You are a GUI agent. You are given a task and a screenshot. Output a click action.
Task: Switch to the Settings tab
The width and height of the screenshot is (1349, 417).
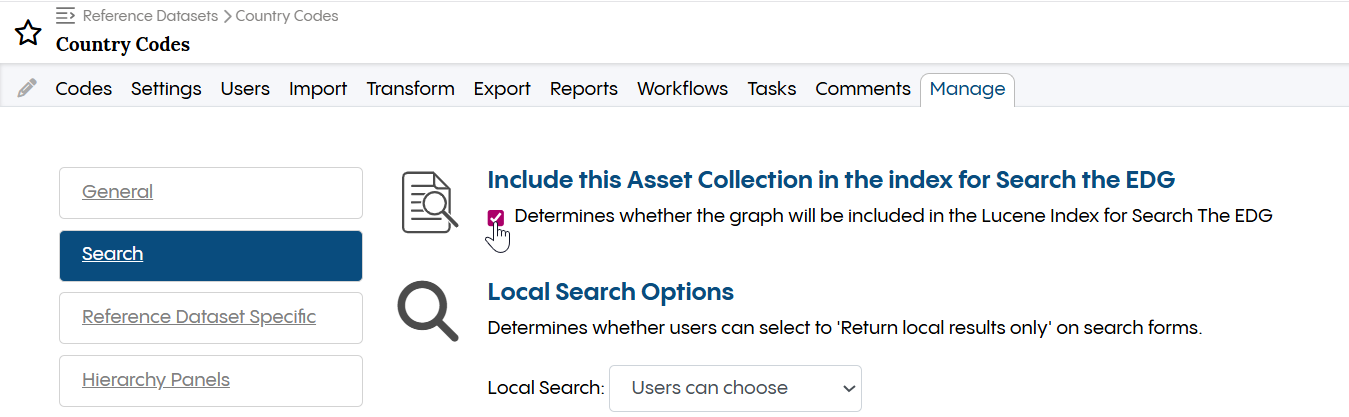point(166,89)
